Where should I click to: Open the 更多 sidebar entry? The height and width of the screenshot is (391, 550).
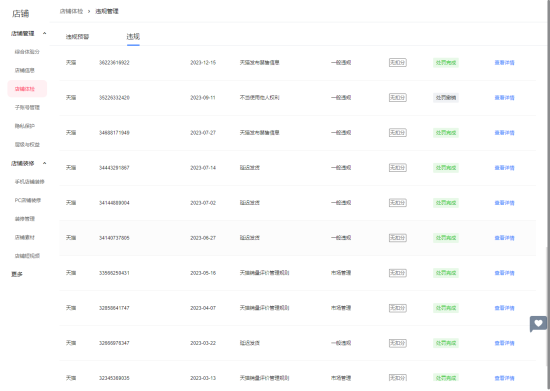[16, 274]
